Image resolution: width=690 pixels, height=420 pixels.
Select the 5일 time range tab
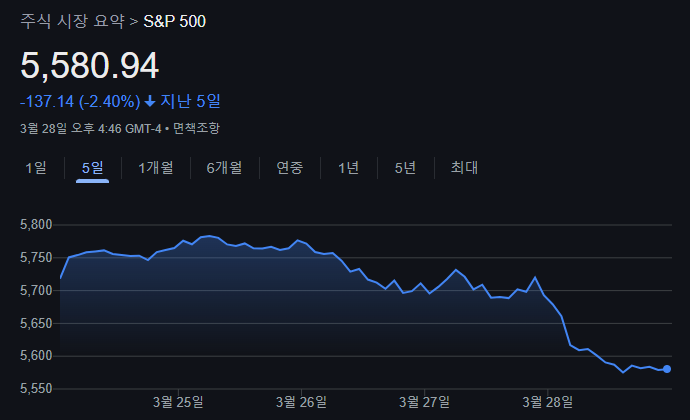point(92,168)
